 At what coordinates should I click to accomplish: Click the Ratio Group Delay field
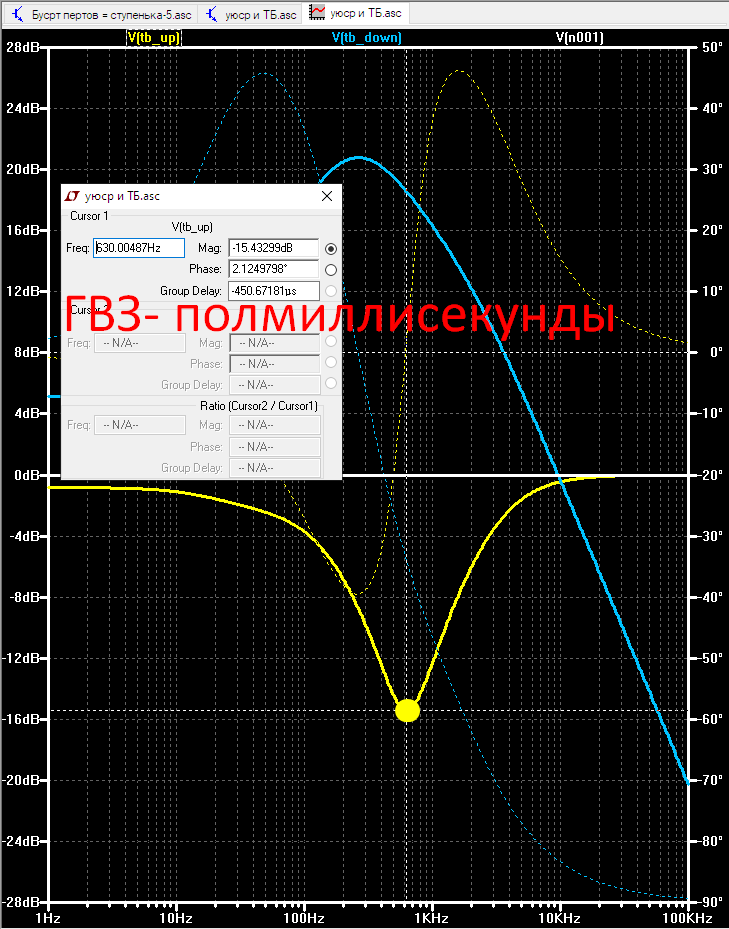(x=275, y=467)
